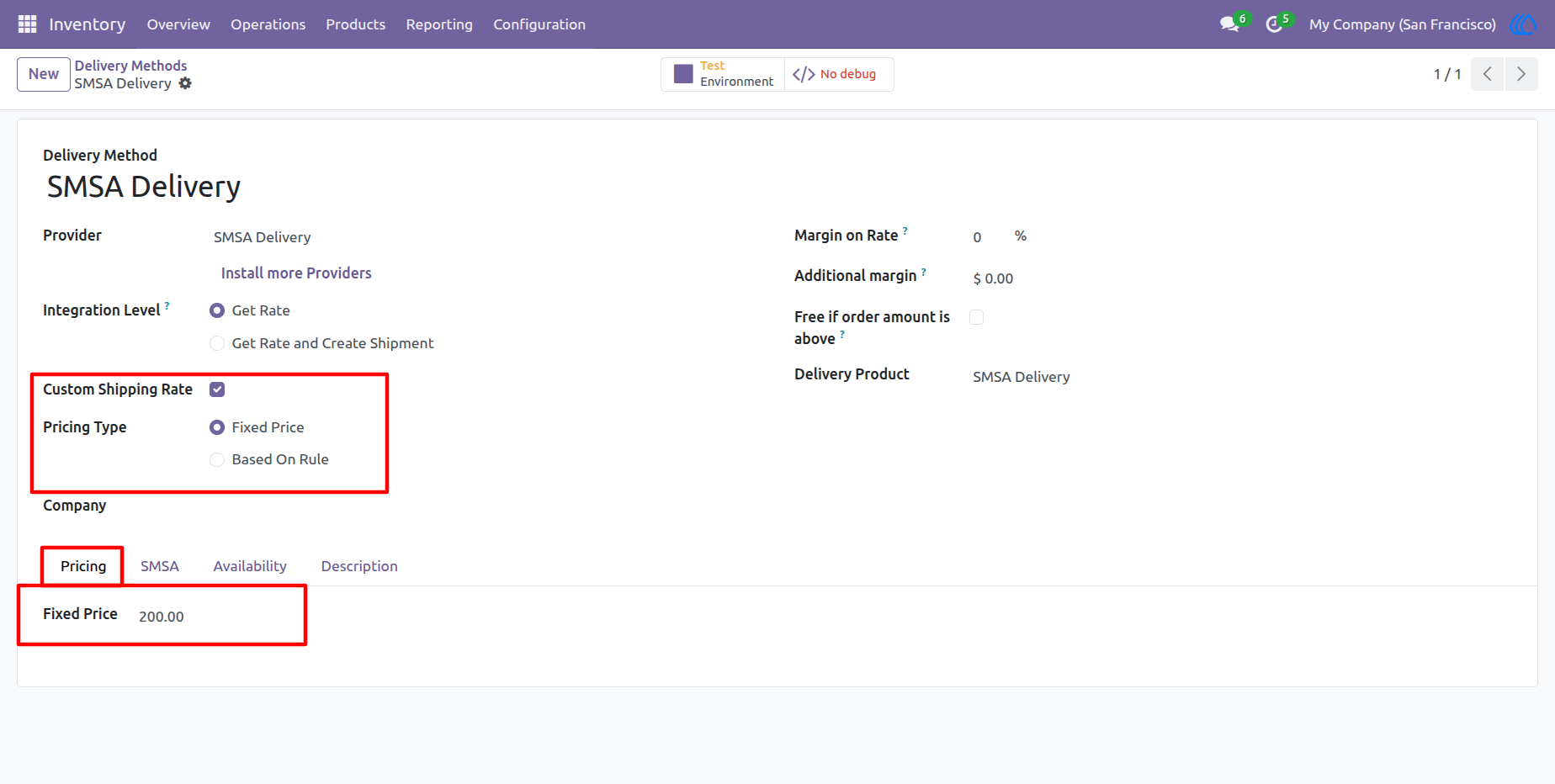1555x784 pixels.
Task: Click the New button
Action: [44, 74]
